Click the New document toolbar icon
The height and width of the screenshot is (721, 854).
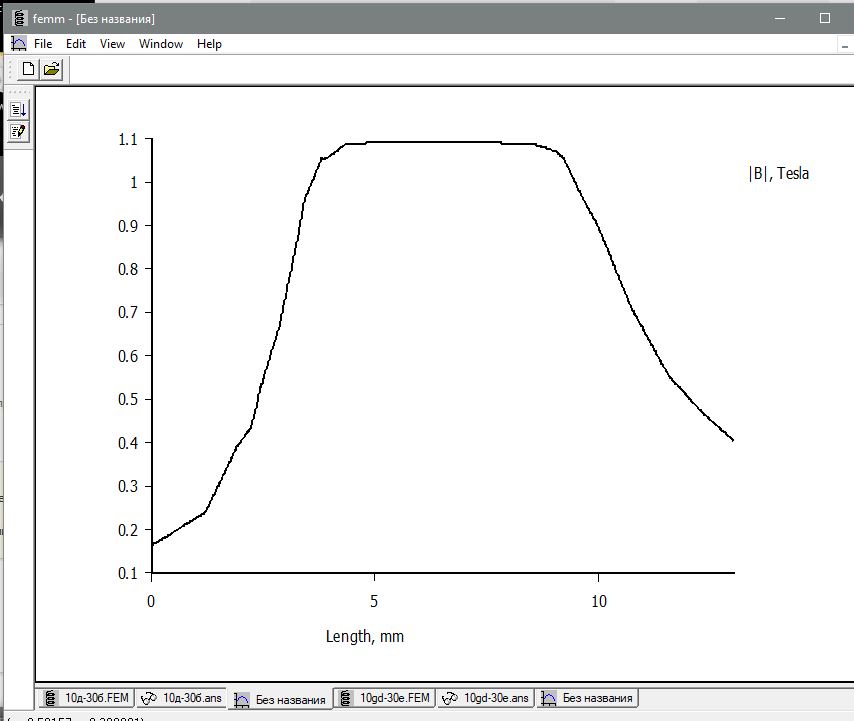[x=28, y=69]
